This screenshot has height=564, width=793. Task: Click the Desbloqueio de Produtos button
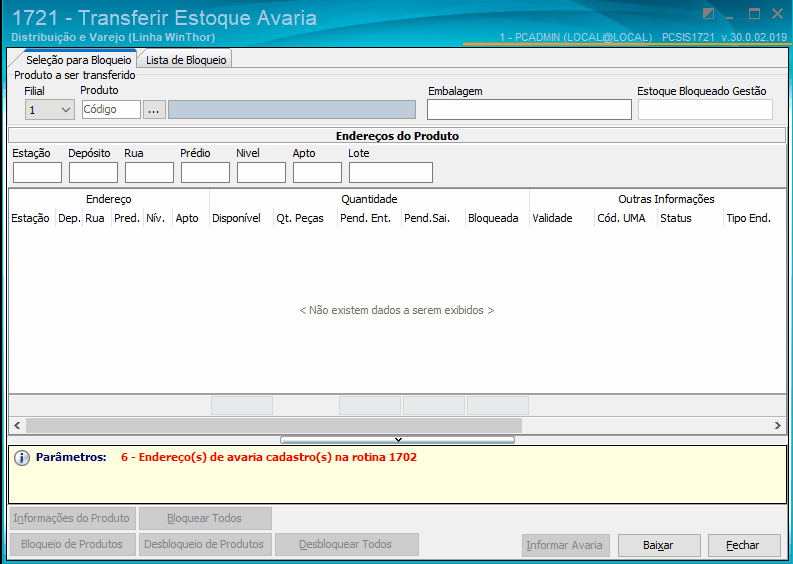(x=205, y=544)
